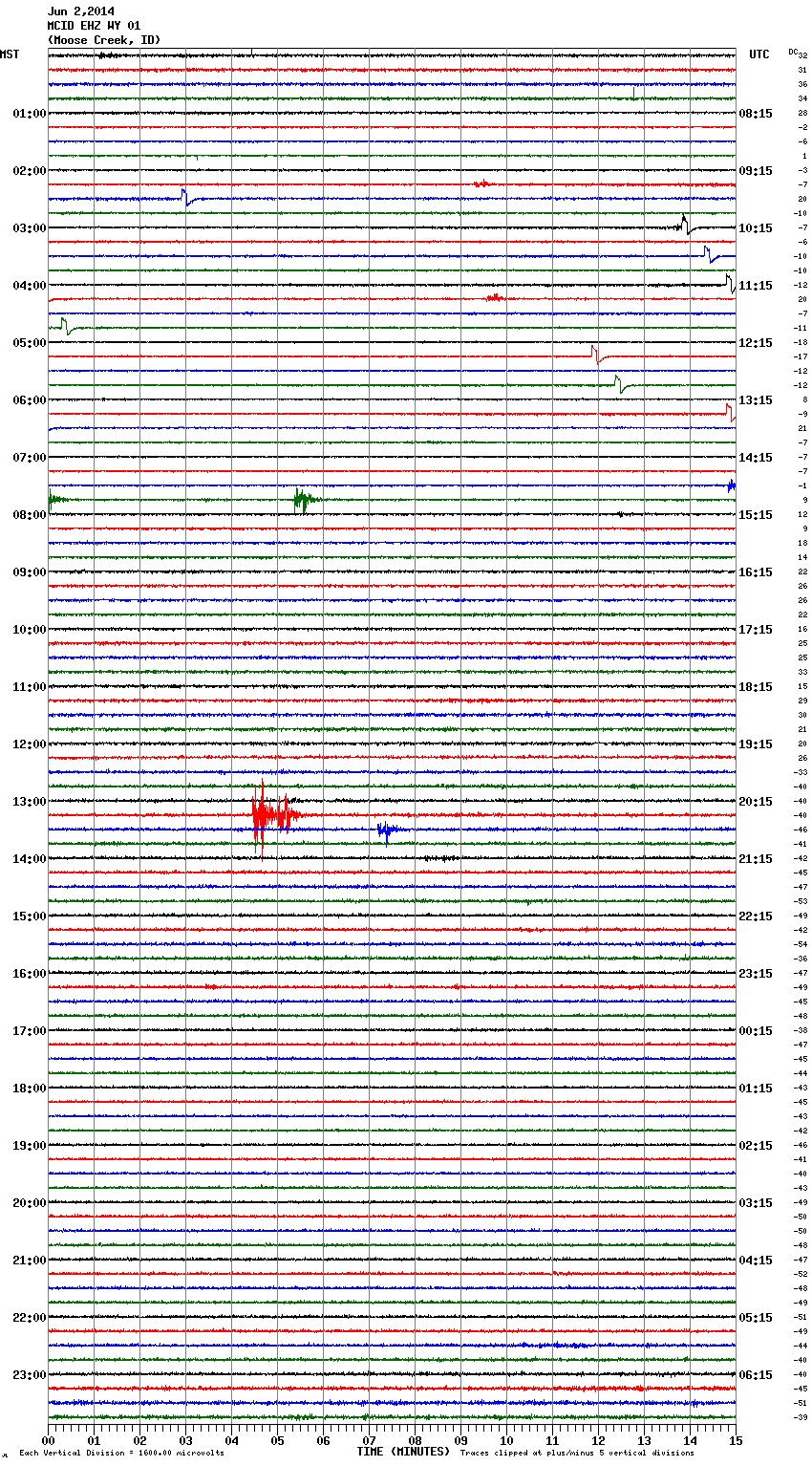Click minute 15 on the bottom axis
Viewport: 812px width, 1466px height.
coord(735,1440)
